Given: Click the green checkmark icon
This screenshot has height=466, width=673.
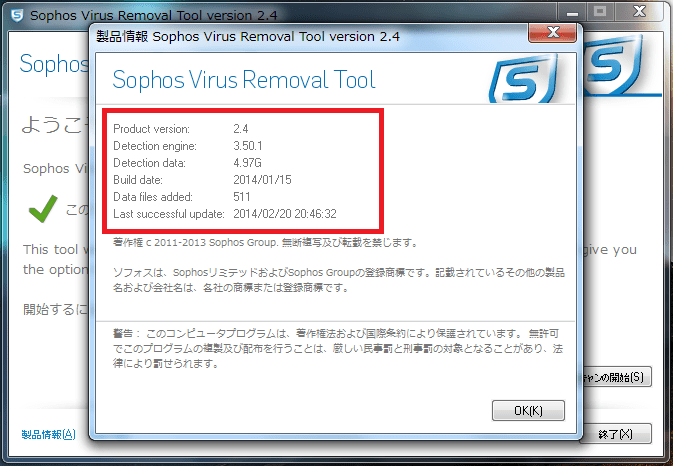Looking at the screenshot, I should pyautogui.click(x=43, y=209).
